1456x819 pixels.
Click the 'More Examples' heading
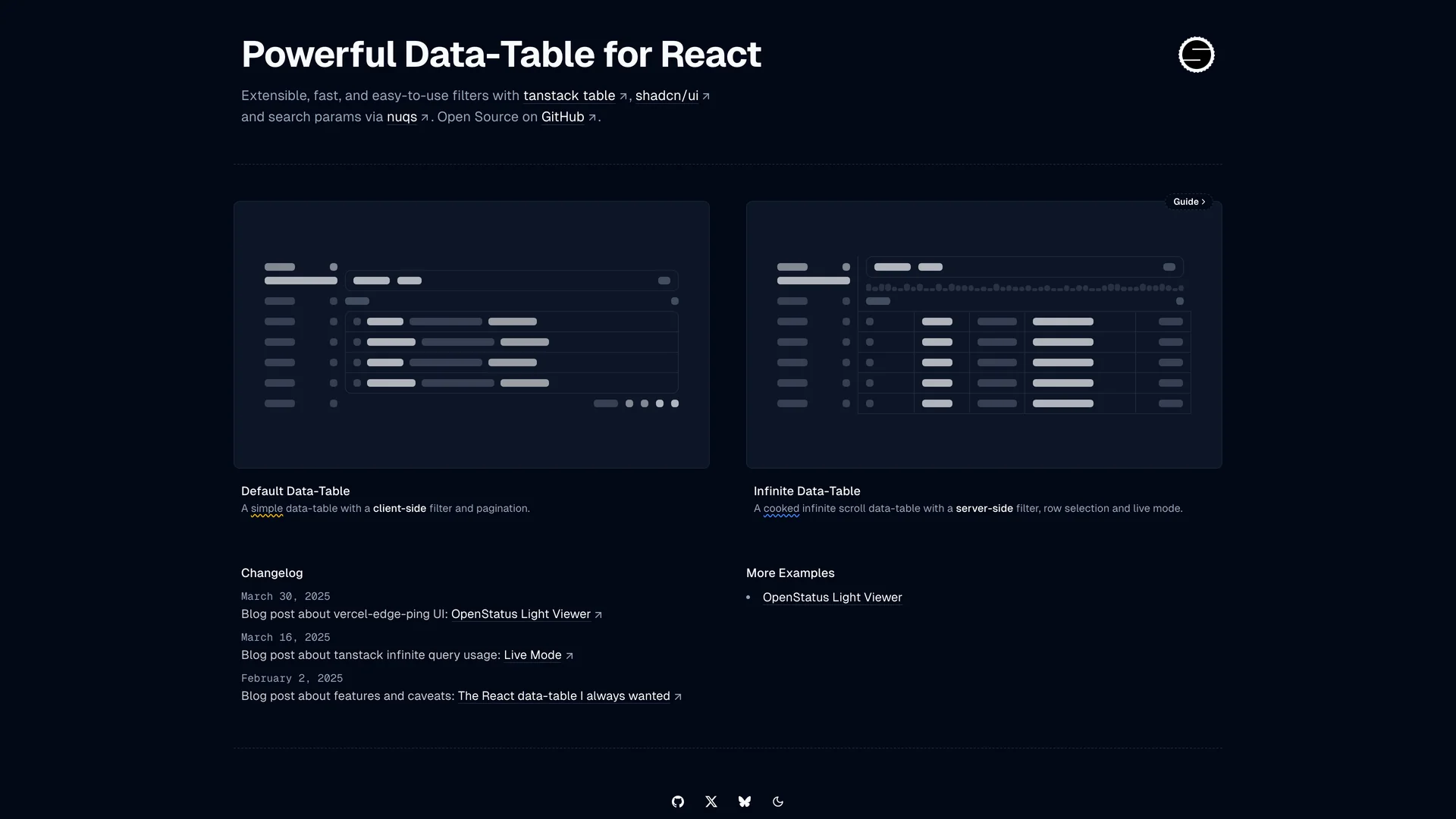(x=790, y=573)
